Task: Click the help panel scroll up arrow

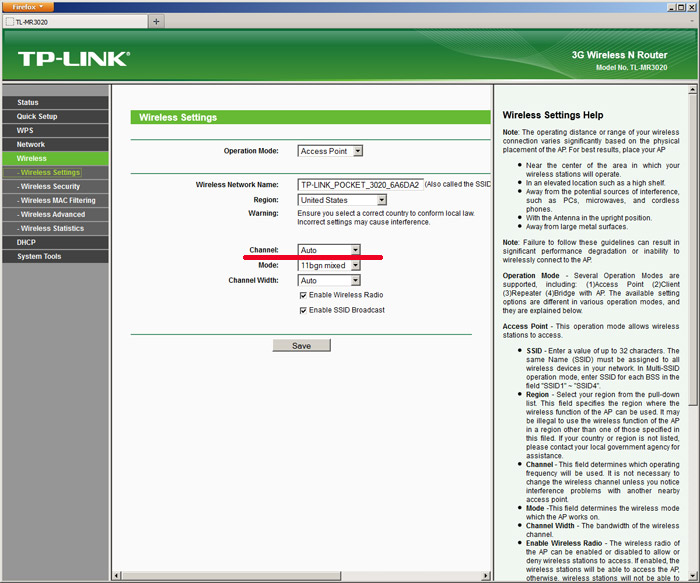Action: click(x=692, y=90)
